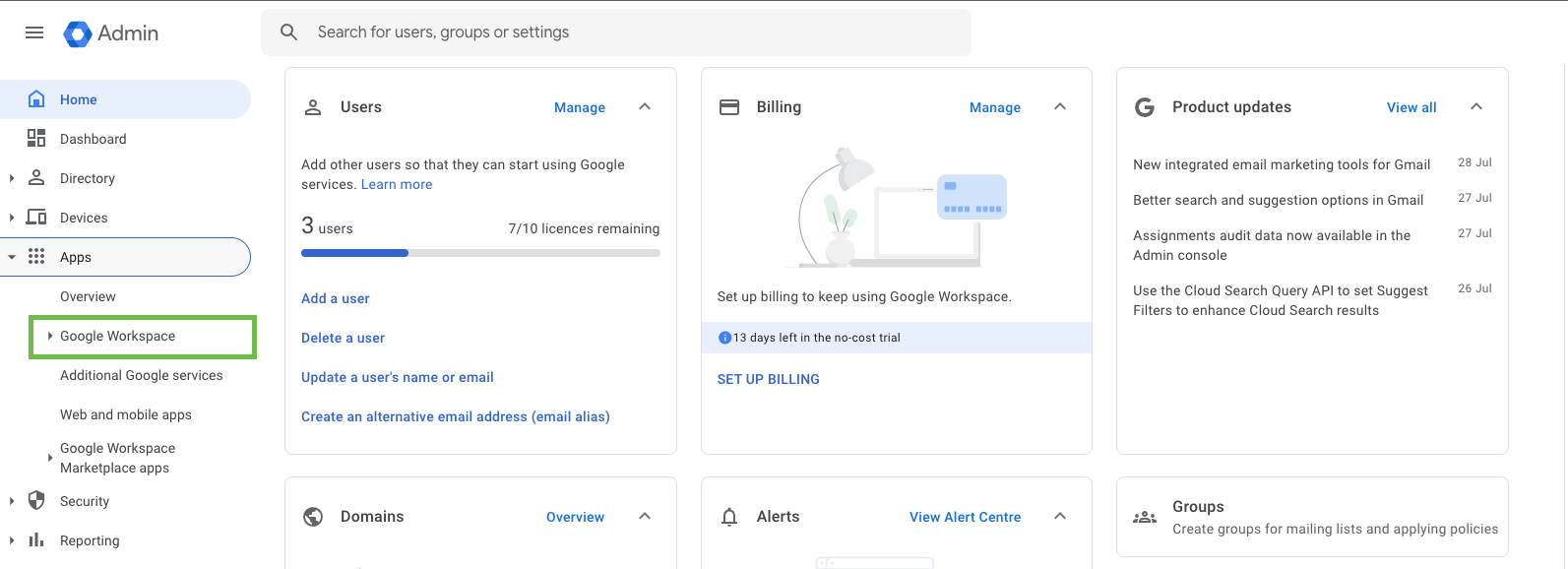Screen dimensions: 1568x569
Task: Click Delete a user link
Action: 343,338
